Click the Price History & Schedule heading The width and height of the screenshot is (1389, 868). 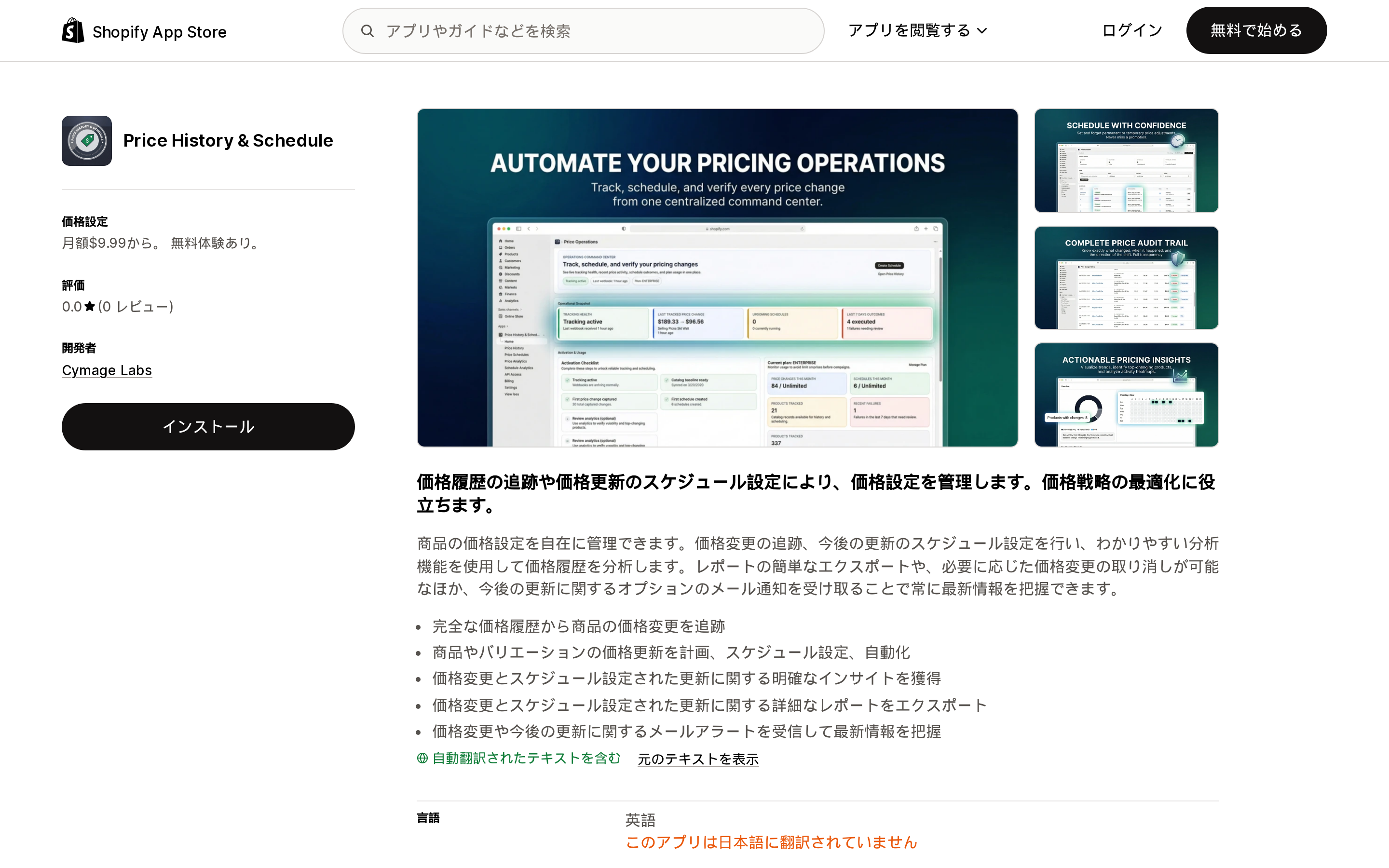click(228, 141)
